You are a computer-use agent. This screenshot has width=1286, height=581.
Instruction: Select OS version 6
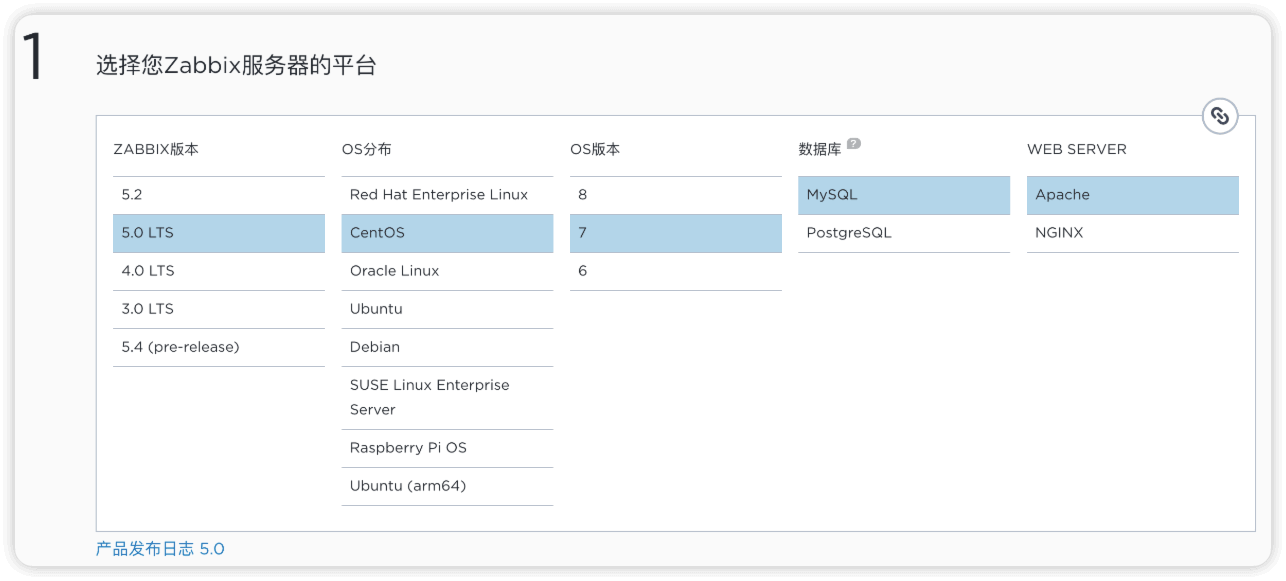[x=676, y=271]
